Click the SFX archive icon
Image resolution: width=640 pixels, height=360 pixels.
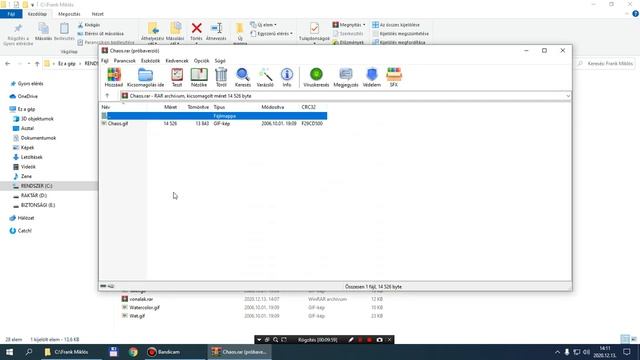[x=393, y=77]
